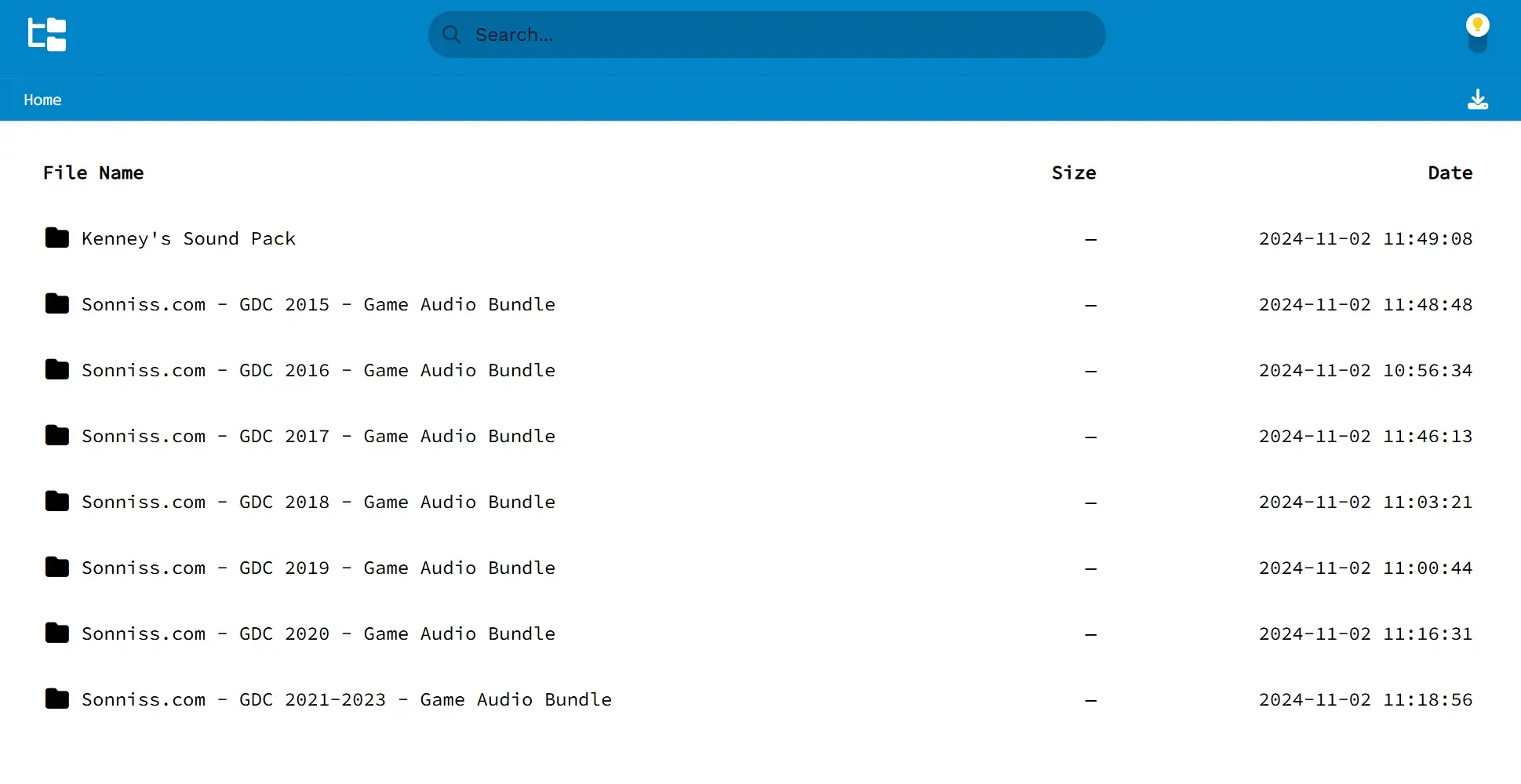Sort by File Name column header
The width and height of the screenshot is (1521, 784).
coord(93,172)
